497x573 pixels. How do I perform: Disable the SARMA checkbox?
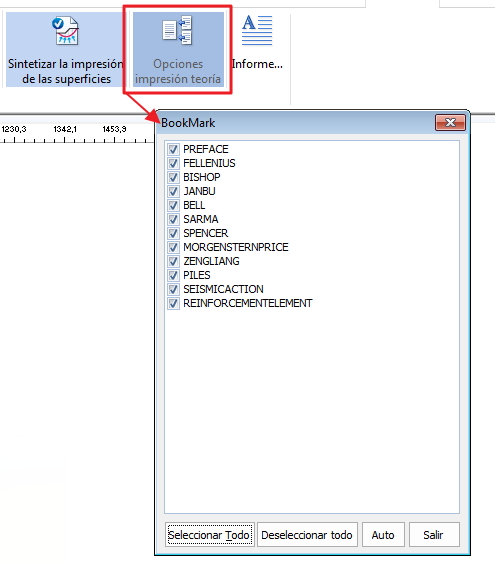pyautogui.click(x=173, y=219)
